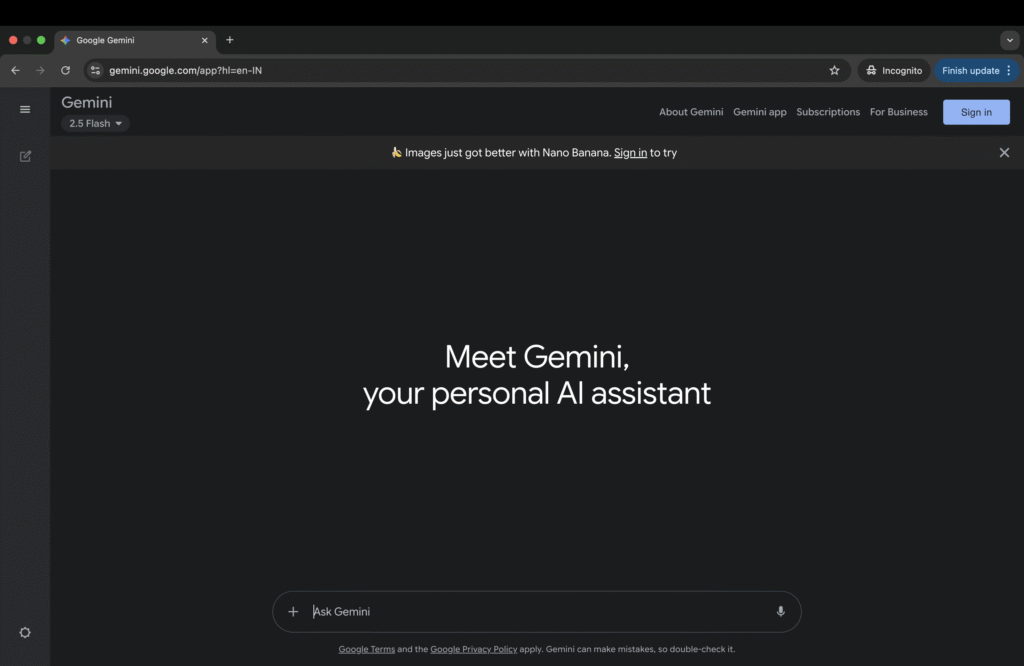Open Gemini settings via the gear icon
The image size is (1024, 666).
(x=25, y=632)
